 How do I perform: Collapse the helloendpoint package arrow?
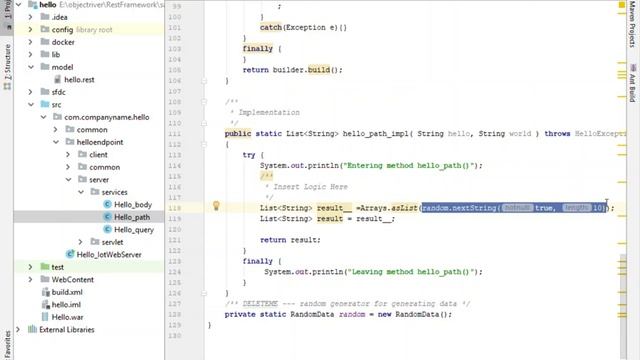click(x=56, y=142)
